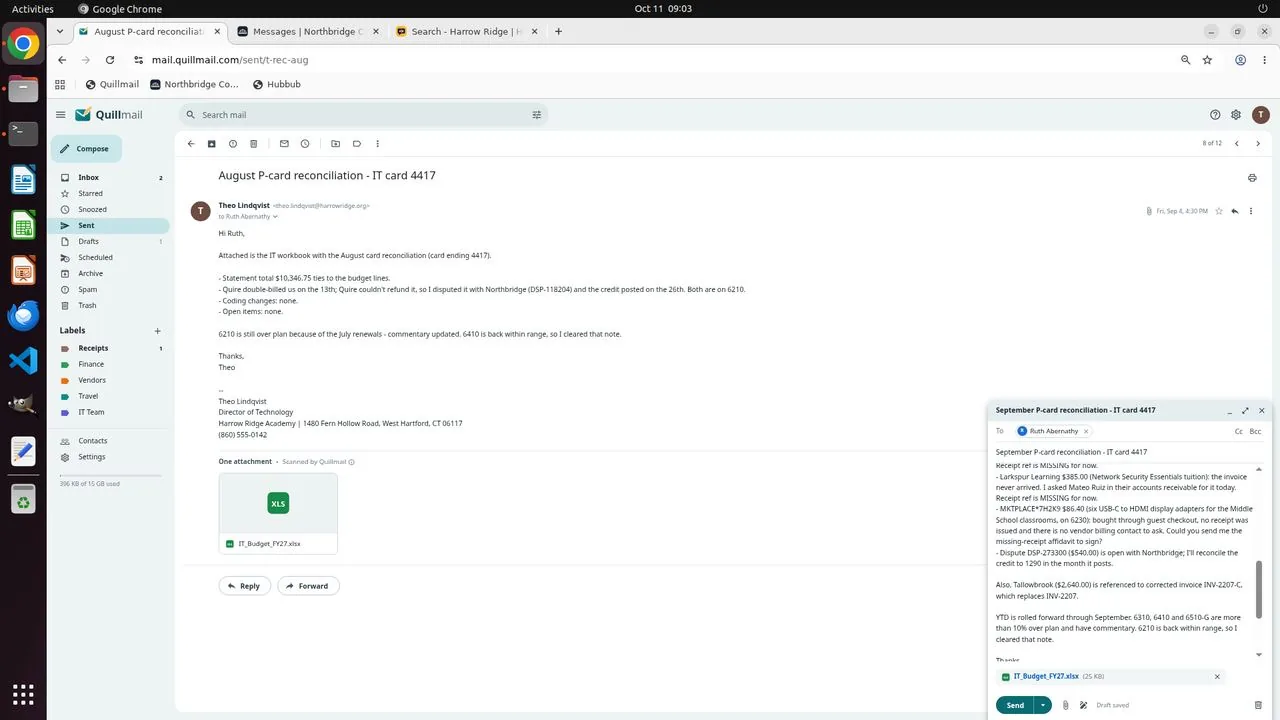This screenshot has height=720, width=1280.
Task: Move email to folder icon
Action: (335, 144)
